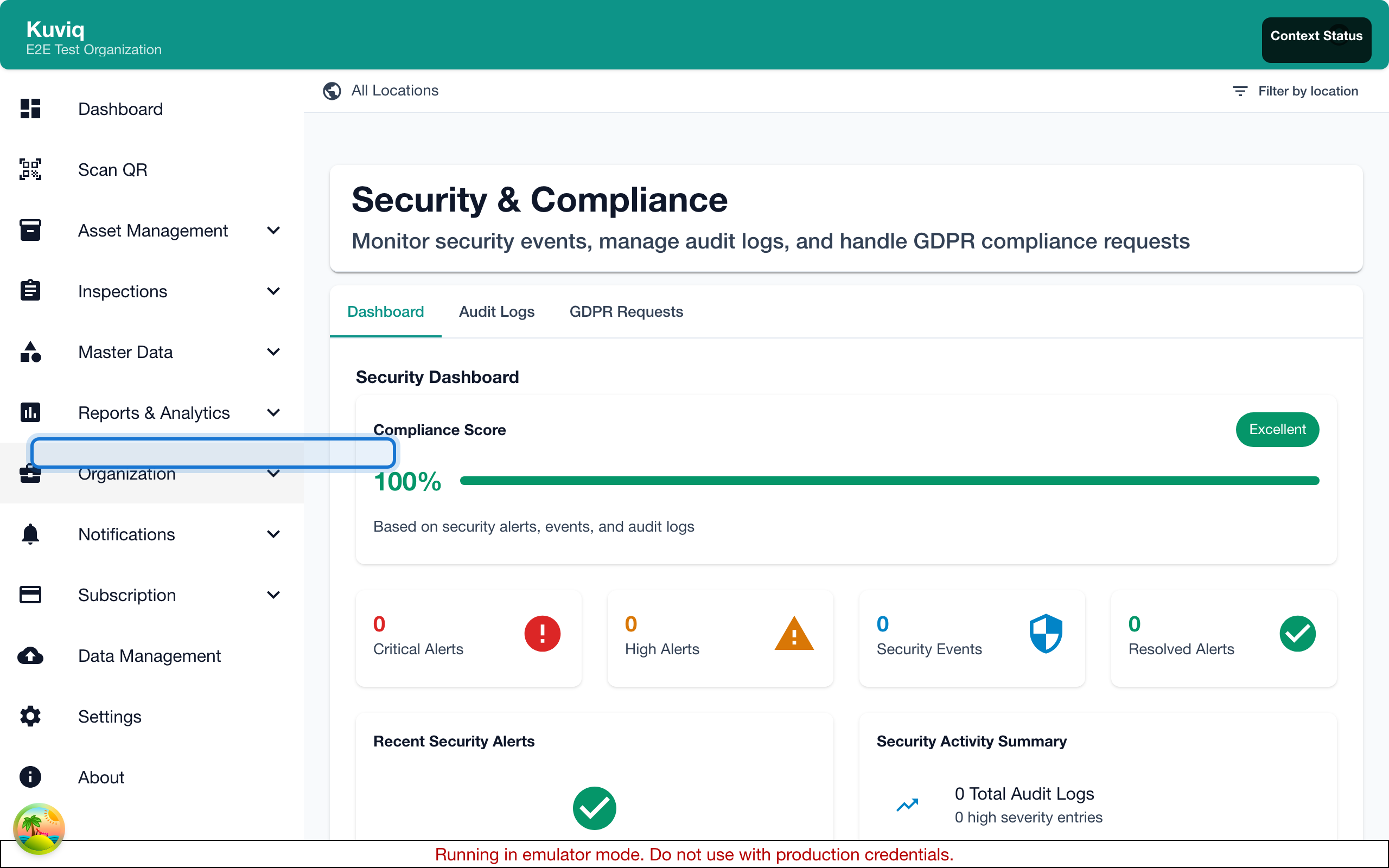Expand the Master Data chevron
The width and height of the screenshot is (1389, 868).
tap(274, 352)
